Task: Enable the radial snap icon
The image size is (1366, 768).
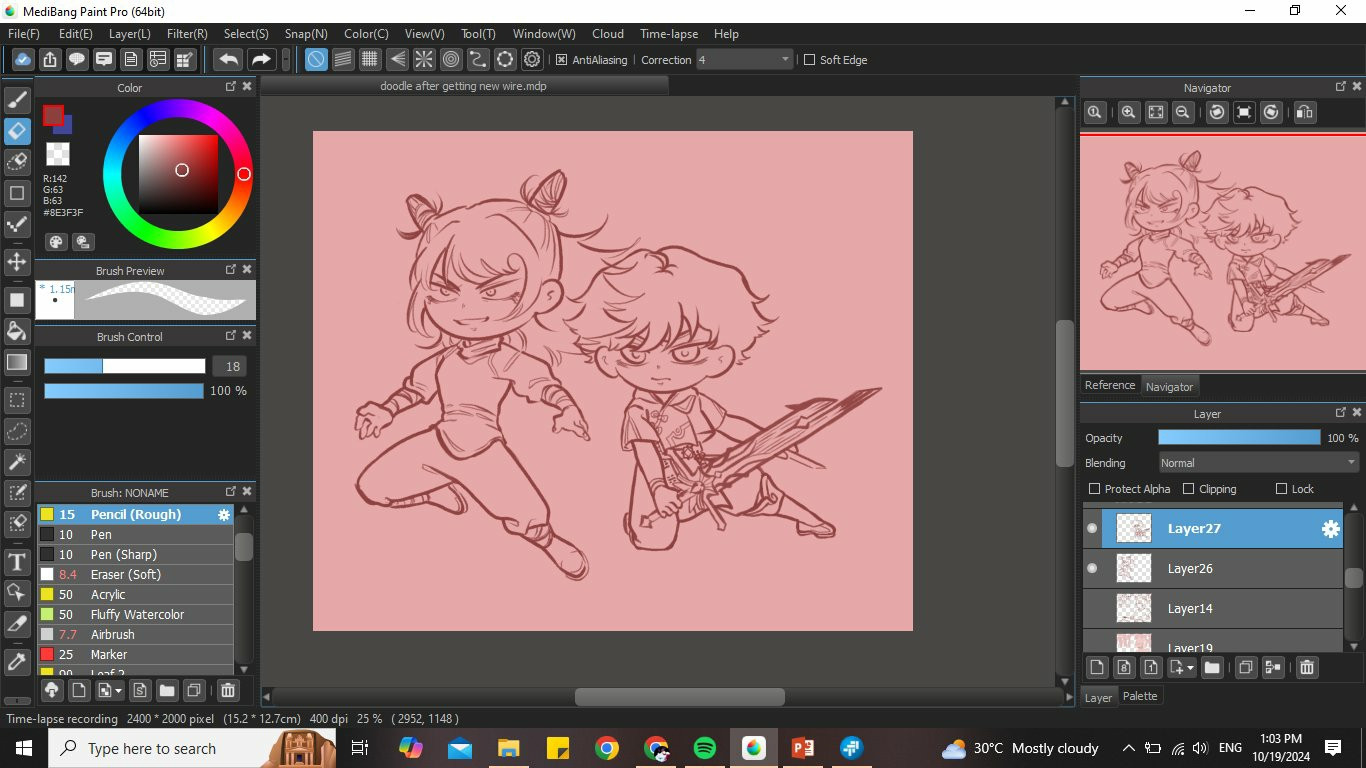Action: [424, 60]
